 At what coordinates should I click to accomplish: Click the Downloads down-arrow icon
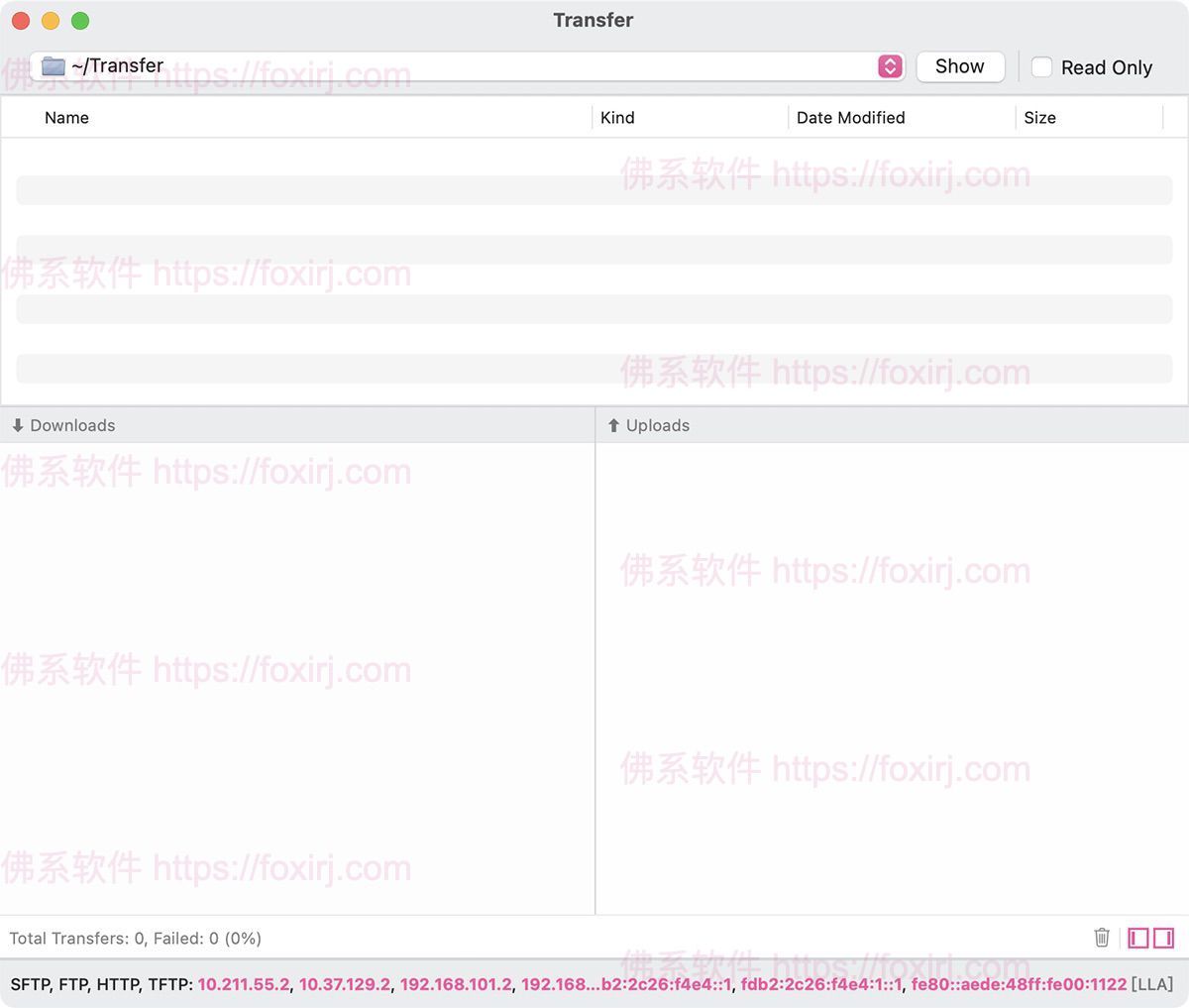(18, 425)
